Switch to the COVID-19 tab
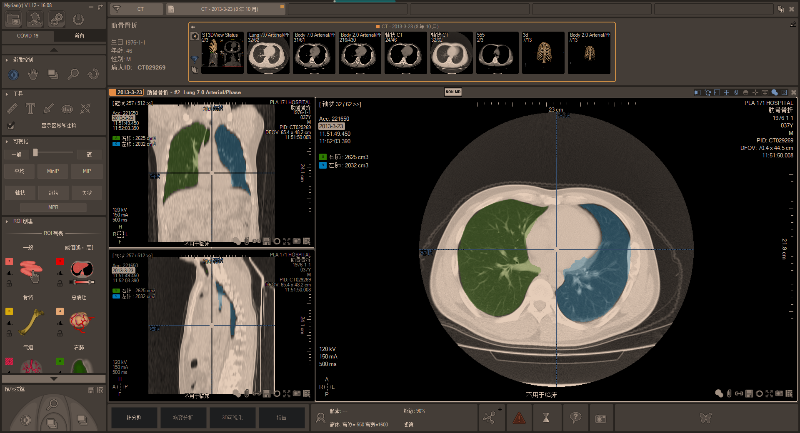This screenshot has width=800, height=433. click(x=26, y=36)
